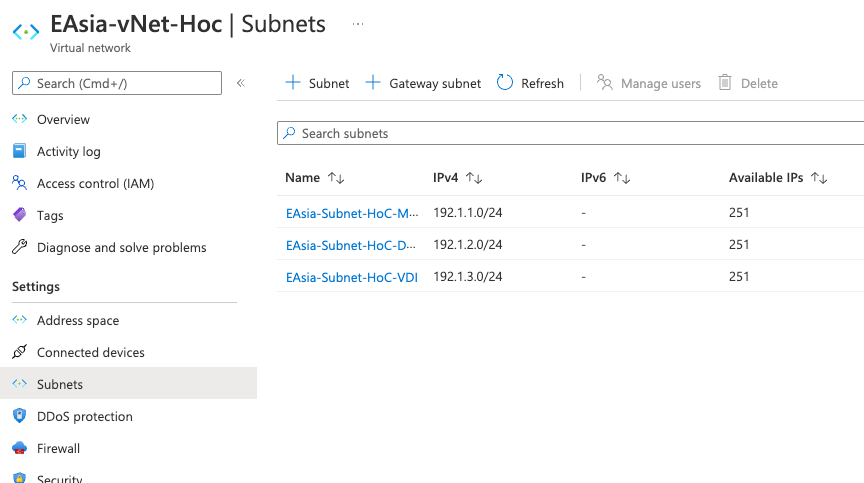Click the Activity log icon

click(19, 151)
